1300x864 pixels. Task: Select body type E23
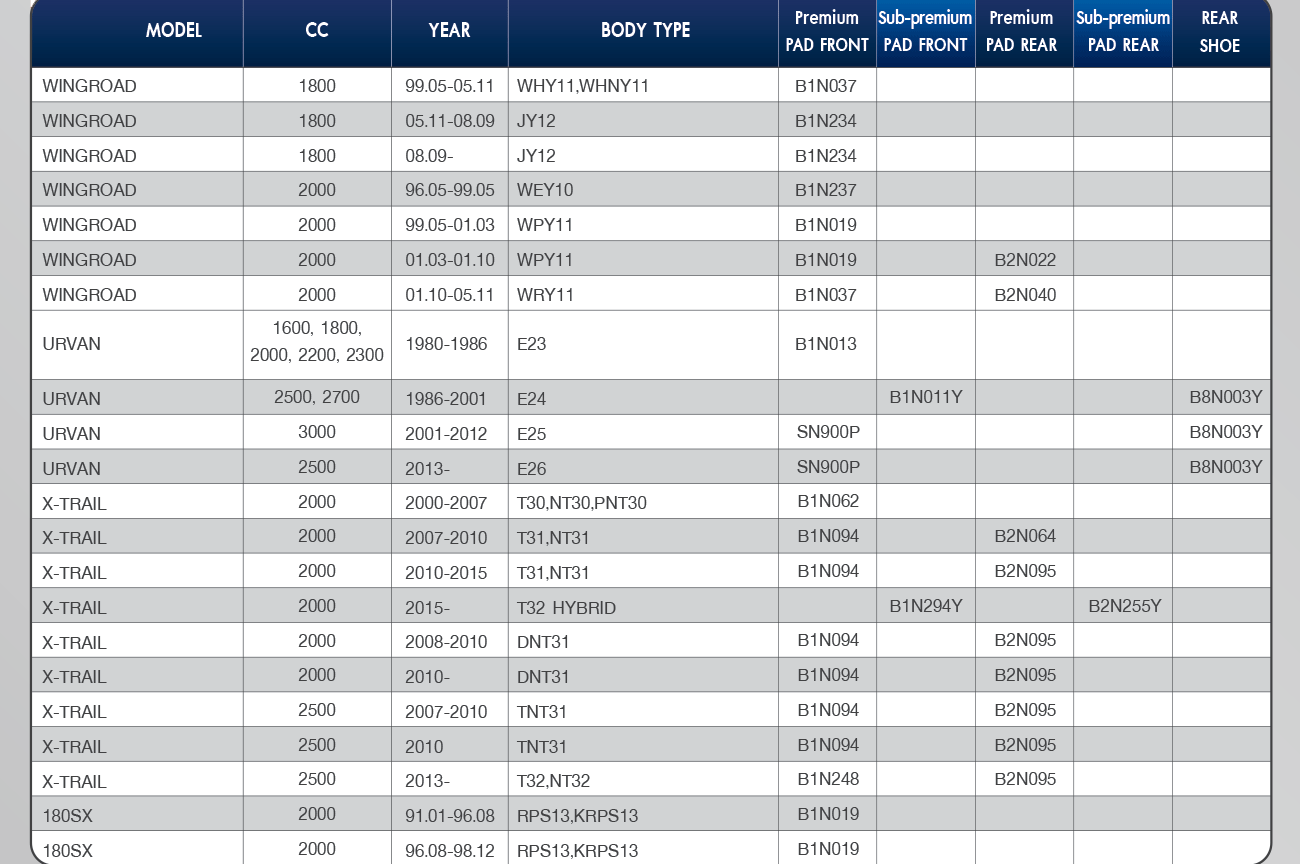pyautogui.click(x=532, y=344)
